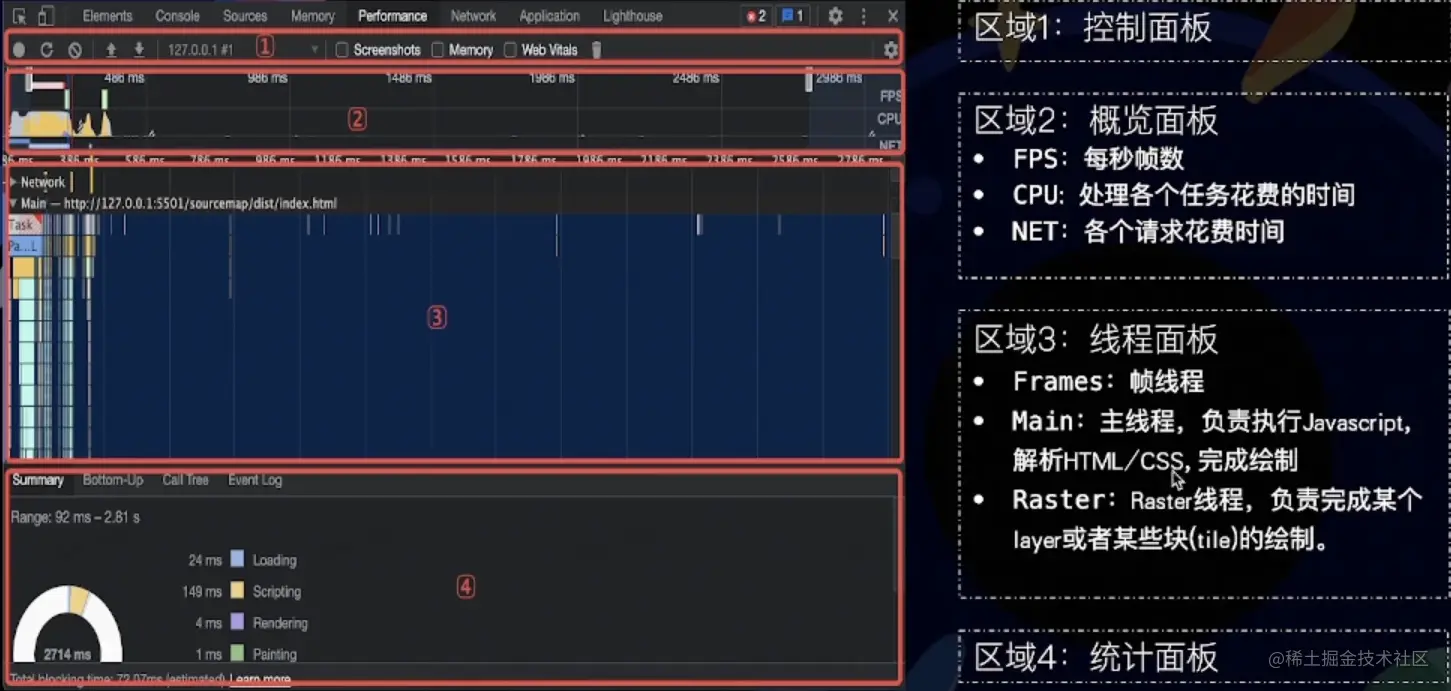Click the 2714 ms donut chart
Image resolution: width=1451 pixels, height=691 pixels.
click(x=67, y=625)
